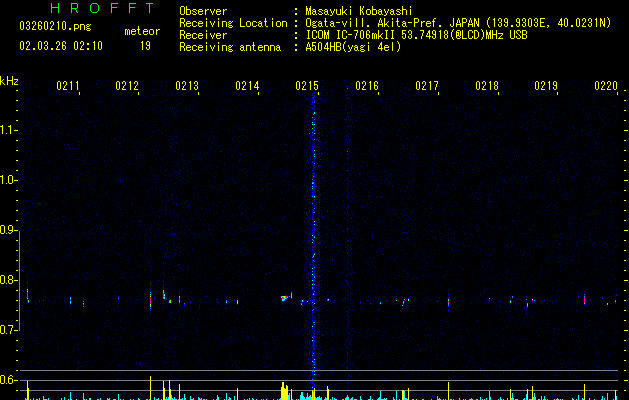Click the 0213 time marker
The height and width of the screenshot is (400, 629).
pyautogui.click(x=187, y=86)
